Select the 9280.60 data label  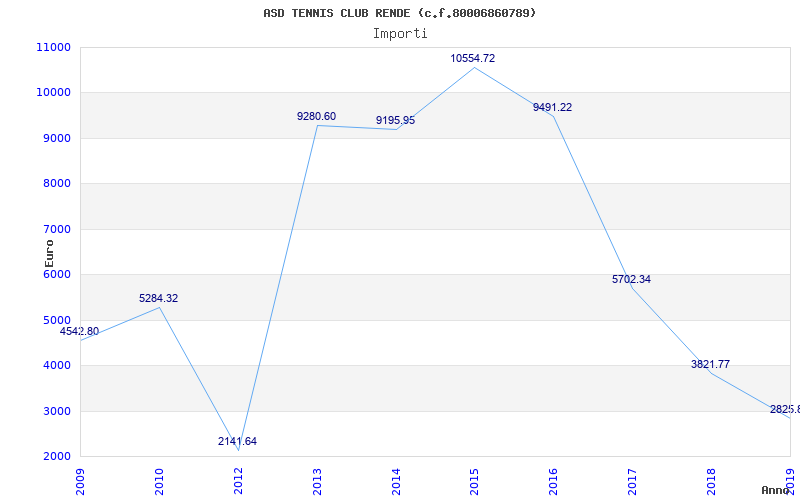(x=316, y=116)
